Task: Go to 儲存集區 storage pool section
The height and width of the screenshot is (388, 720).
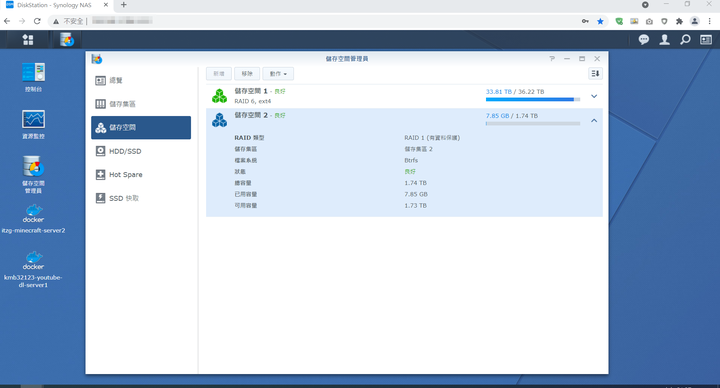Action: (x=141, y=104)
